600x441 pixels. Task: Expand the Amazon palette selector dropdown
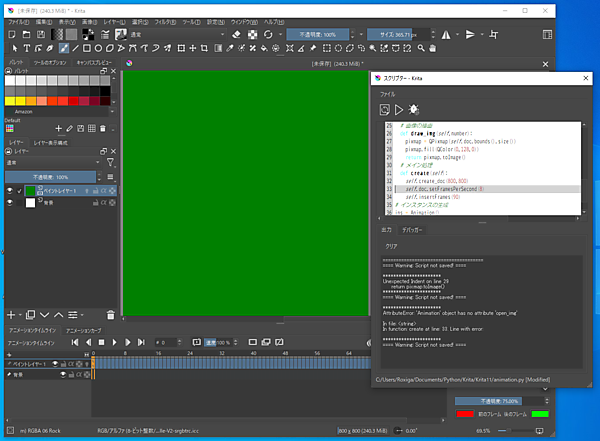[60, 112]
